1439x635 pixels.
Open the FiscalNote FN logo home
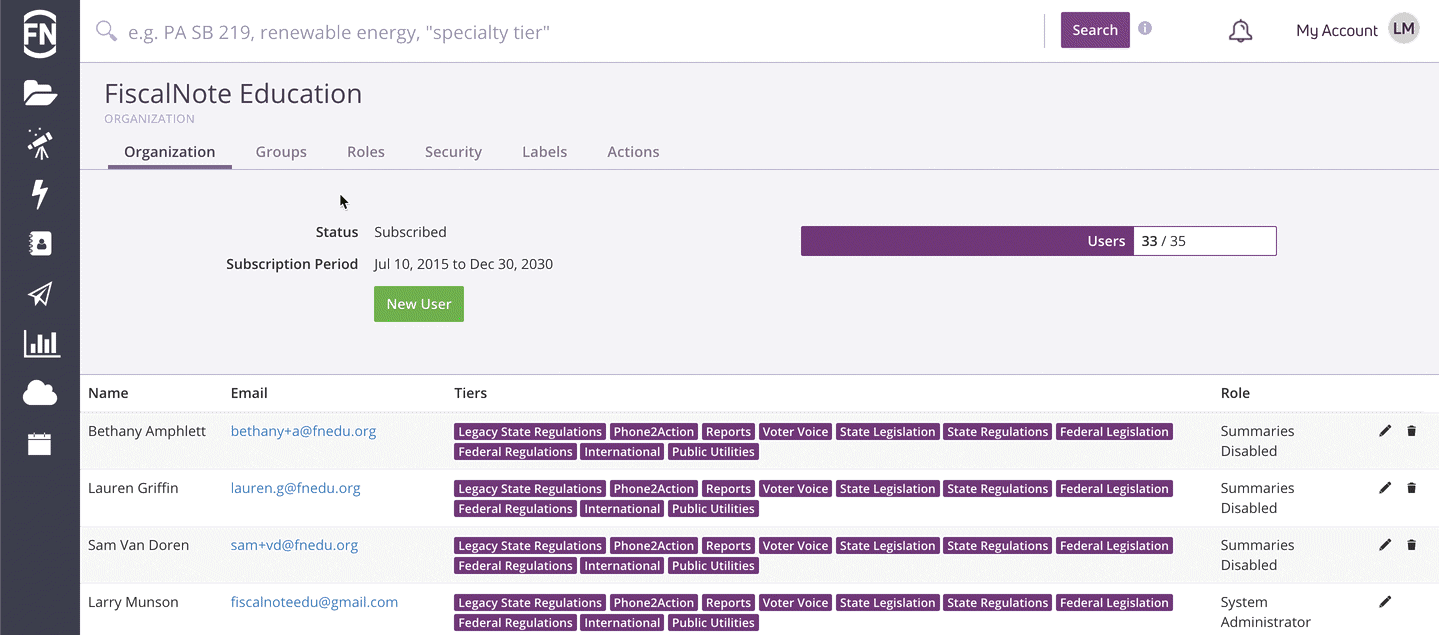pos(40,34)
